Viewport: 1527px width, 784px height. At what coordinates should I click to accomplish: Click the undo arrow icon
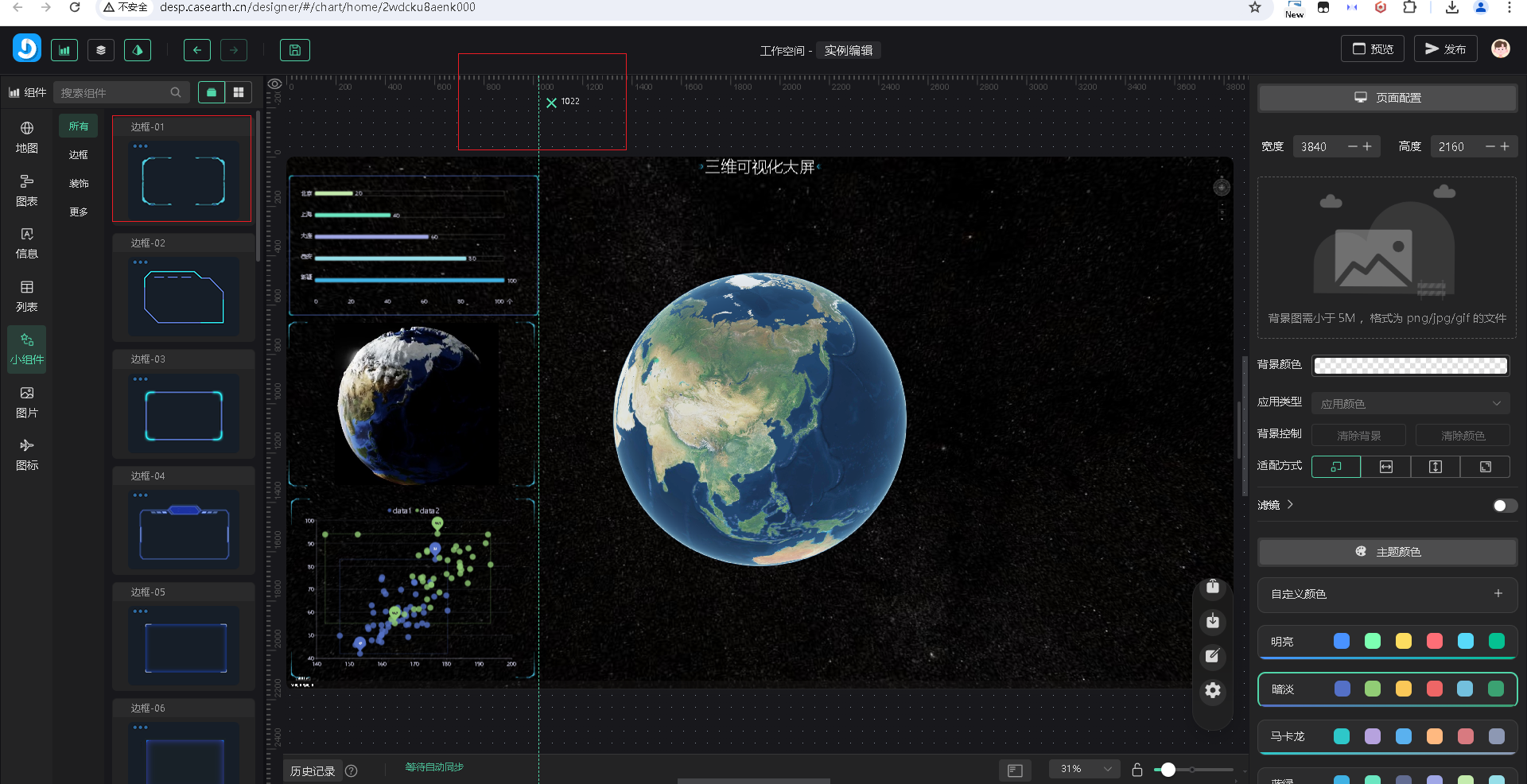click(196, 50)
